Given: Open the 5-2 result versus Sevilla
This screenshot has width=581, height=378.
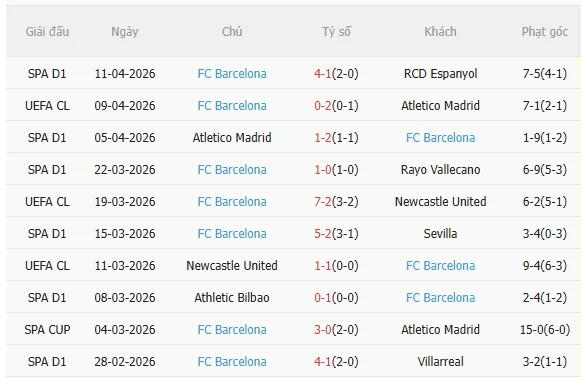Looking at the screenshot, I should coord(323,233).
